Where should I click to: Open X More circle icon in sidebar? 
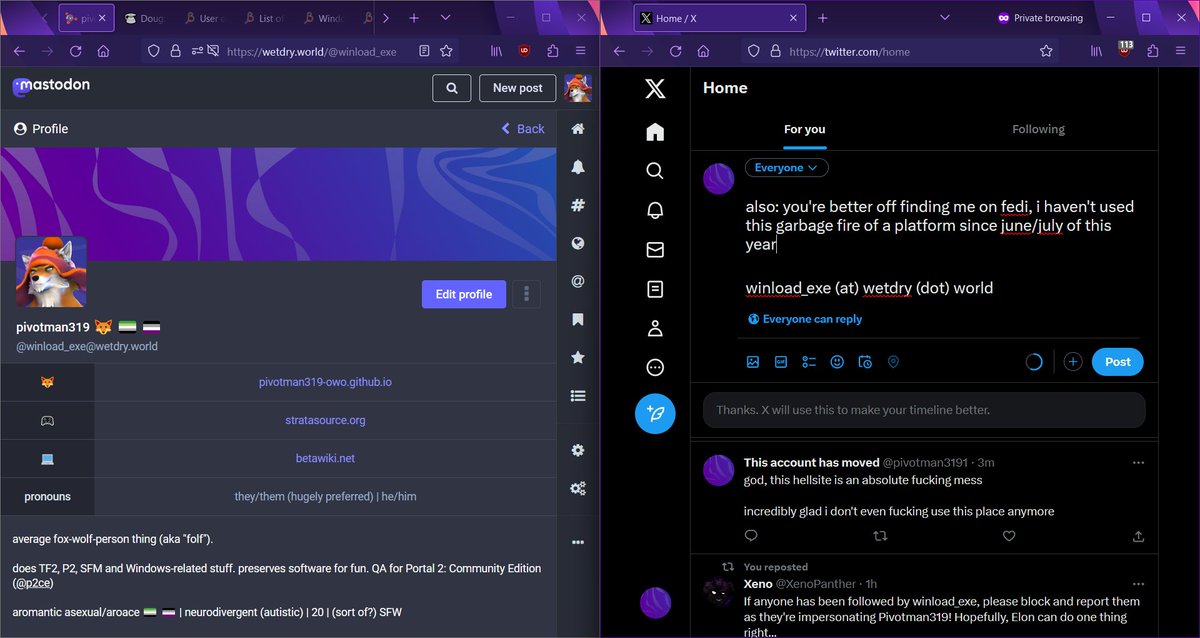tap(655, 367)
